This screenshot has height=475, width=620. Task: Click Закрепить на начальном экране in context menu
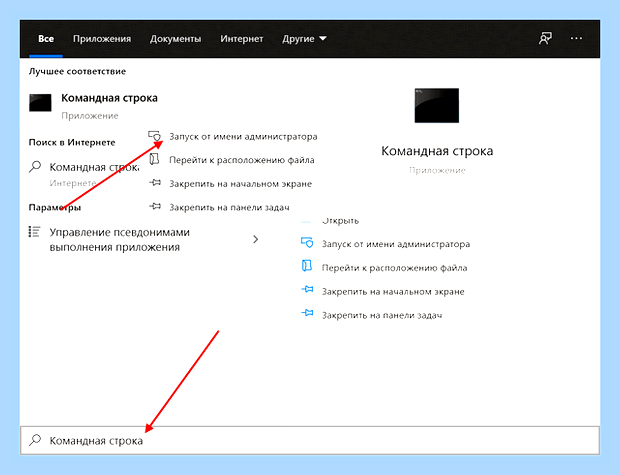coord(240,184)
